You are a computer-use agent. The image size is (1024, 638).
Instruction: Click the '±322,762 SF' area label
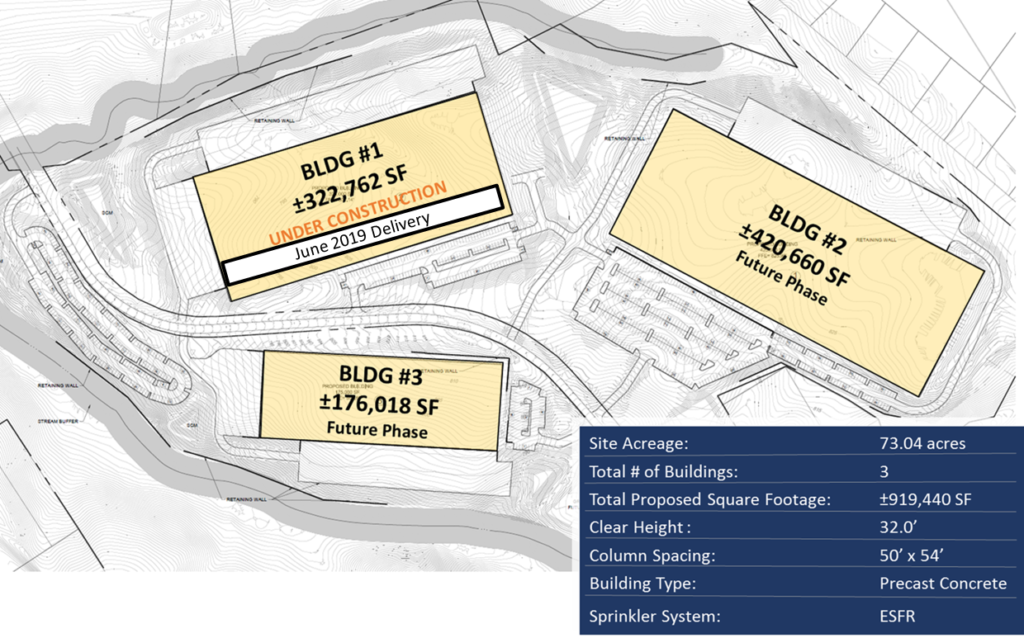351,189
